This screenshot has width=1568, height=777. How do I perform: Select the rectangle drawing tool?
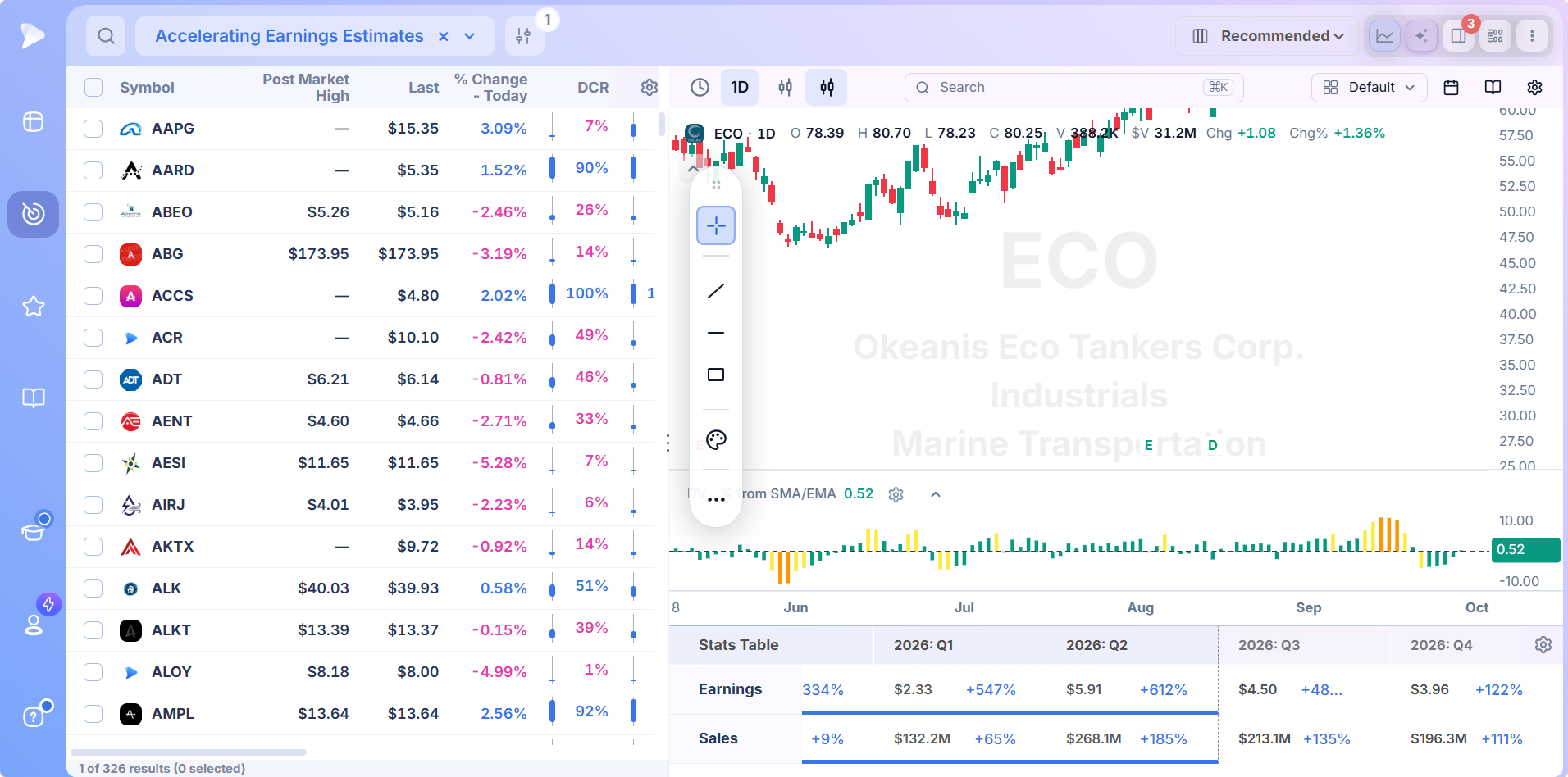(716, 375)
